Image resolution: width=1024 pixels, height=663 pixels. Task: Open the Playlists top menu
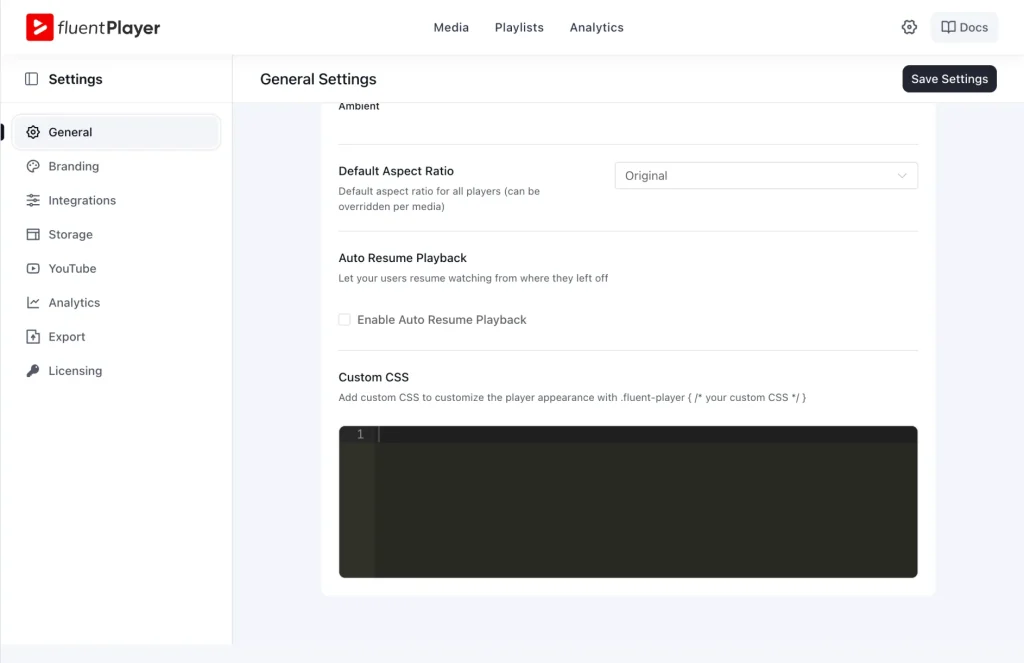click(519, 27)
